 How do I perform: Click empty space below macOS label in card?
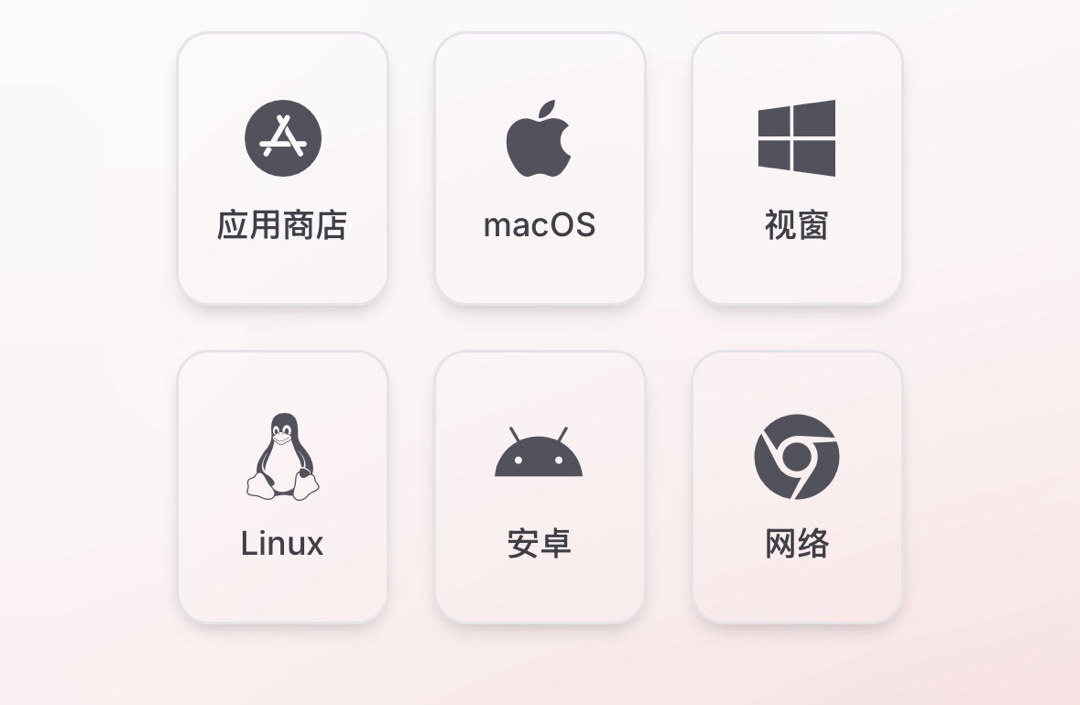(x=539, y=272)
